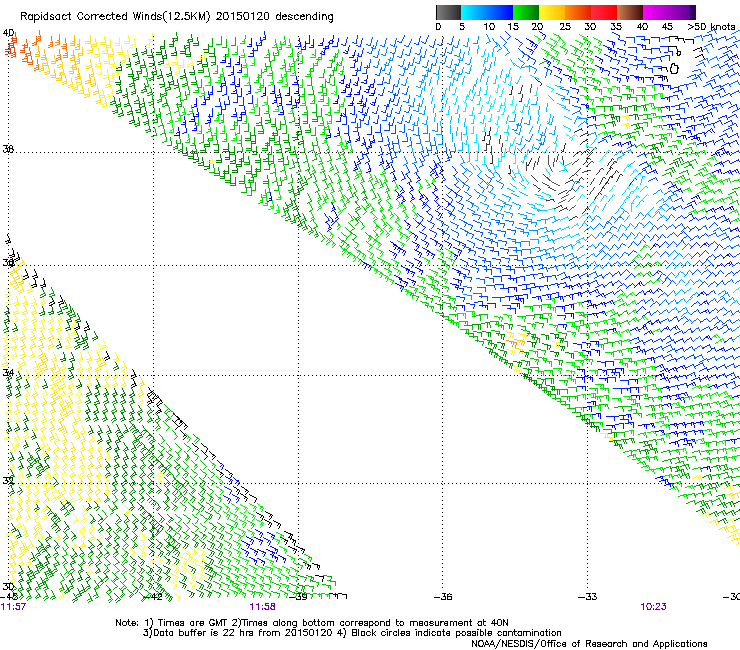
Task: Click the note 'Black circles indicate possible contamination'
Action: point(456,633)
